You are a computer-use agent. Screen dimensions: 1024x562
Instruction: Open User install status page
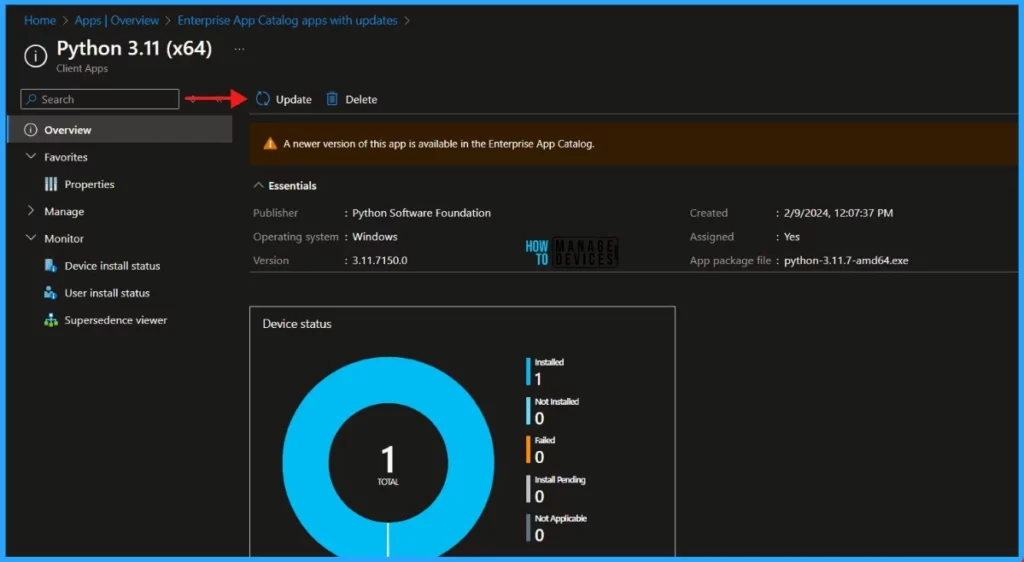(x=107, y=293)
